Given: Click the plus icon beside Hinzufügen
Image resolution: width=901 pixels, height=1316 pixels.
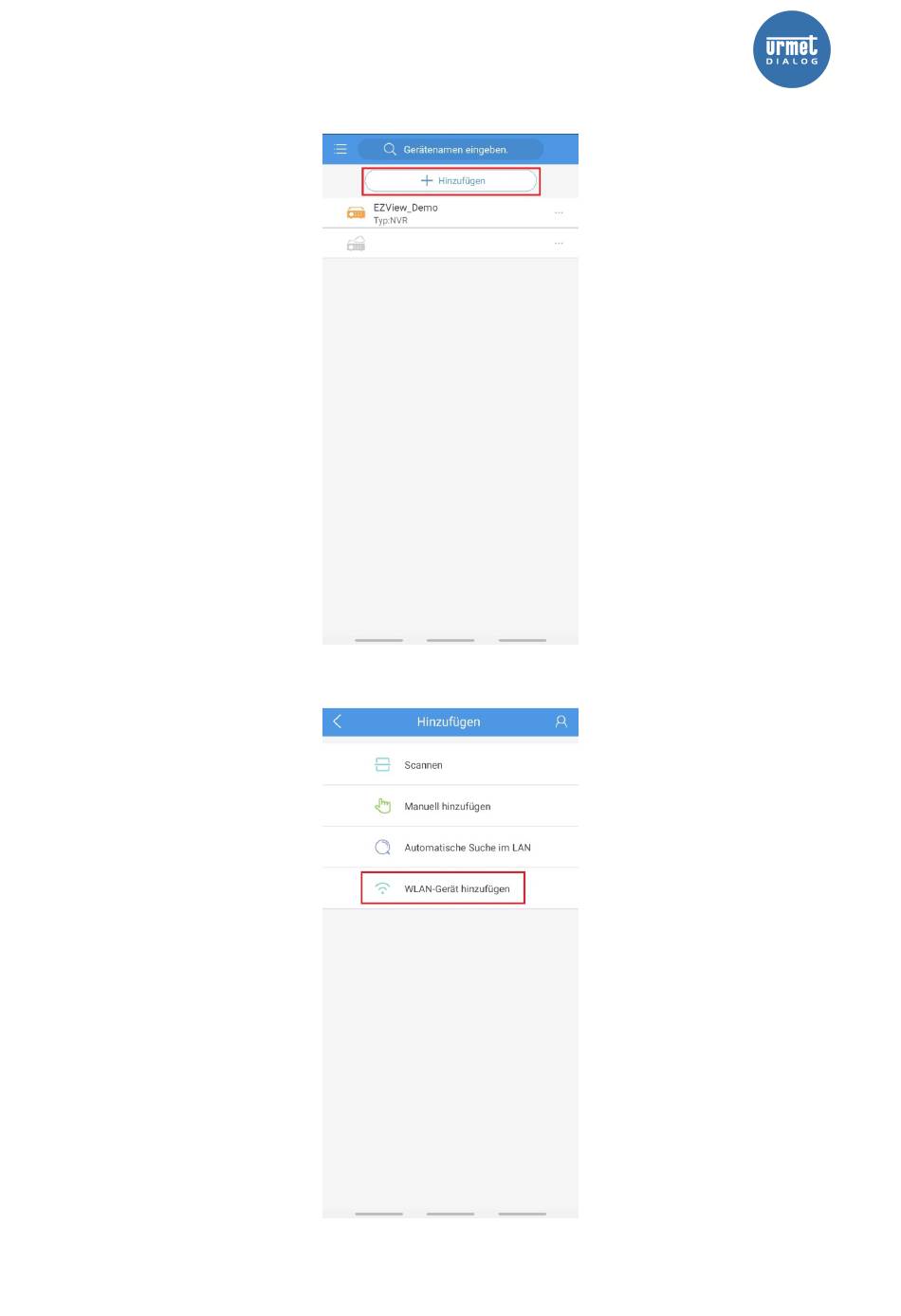Looking at the screenshot, I should point(427,180).
